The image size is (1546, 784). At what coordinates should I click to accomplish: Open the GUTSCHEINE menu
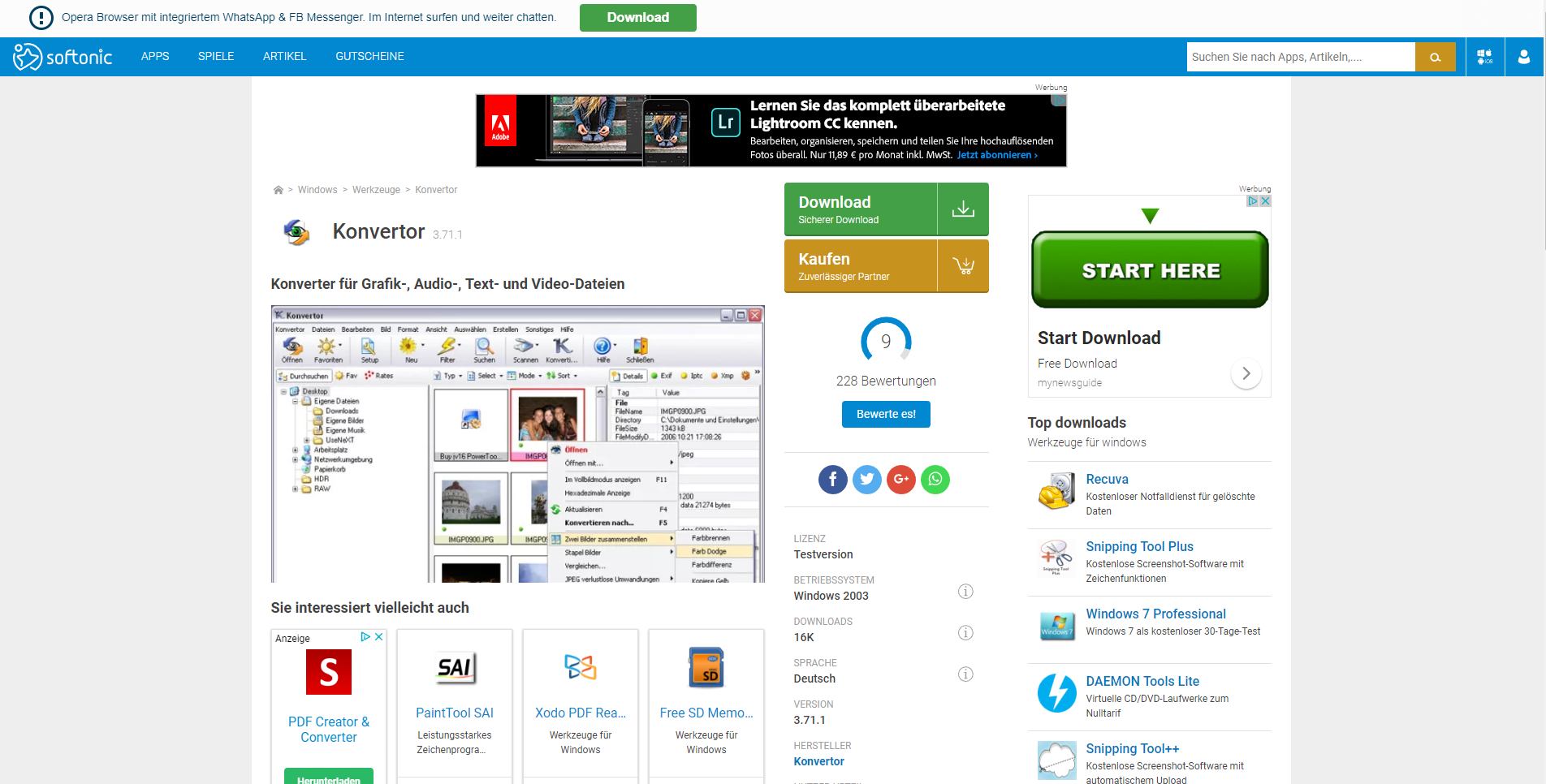(x=369, y=57)
